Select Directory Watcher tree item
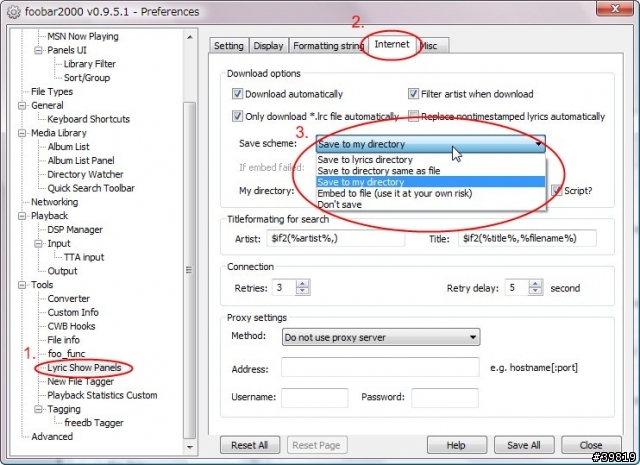 point(85,174)
